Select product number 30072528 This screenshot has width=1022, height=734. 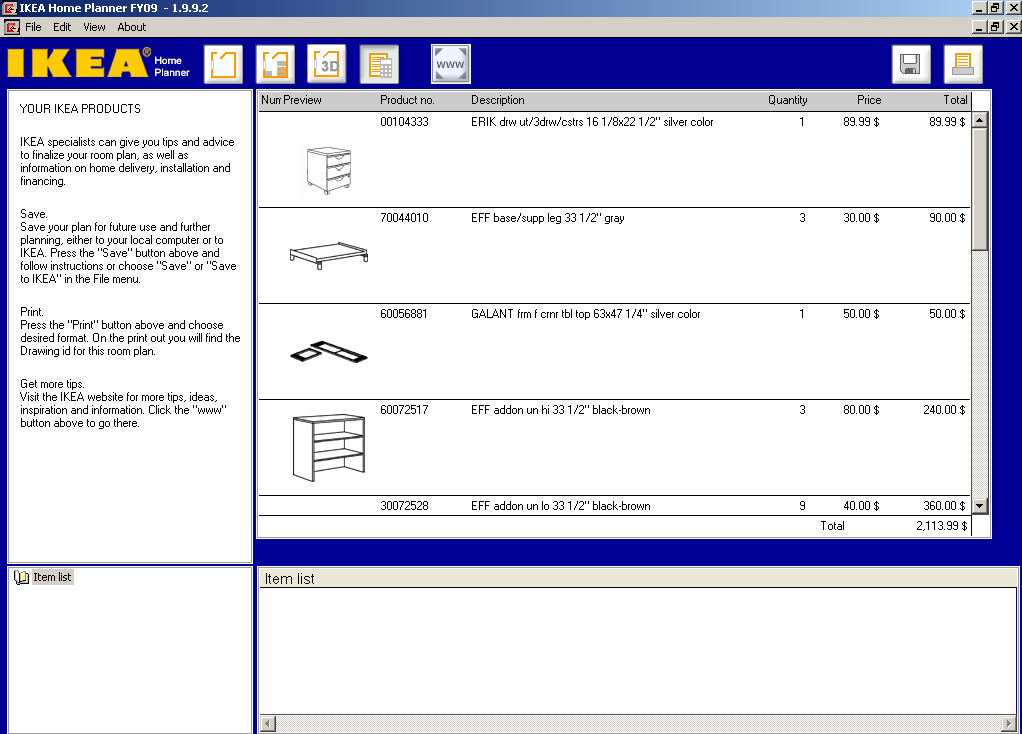pos(404,506)
